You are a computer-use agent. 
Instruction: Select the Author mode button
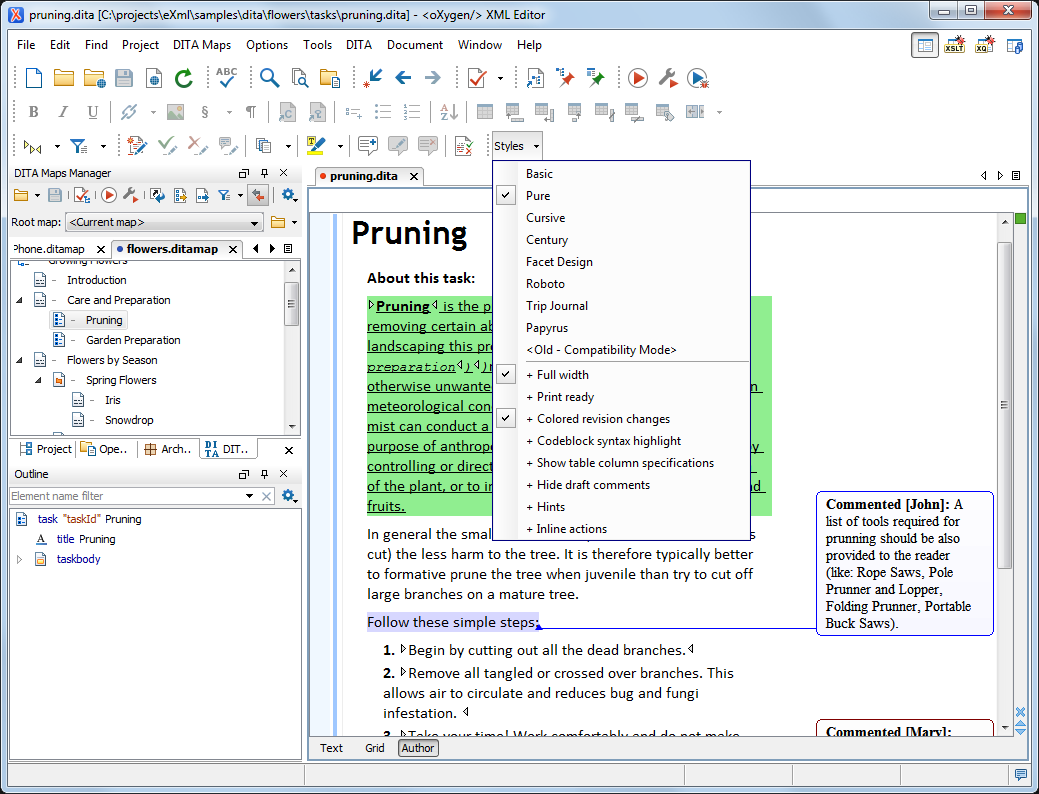point(418,748)
